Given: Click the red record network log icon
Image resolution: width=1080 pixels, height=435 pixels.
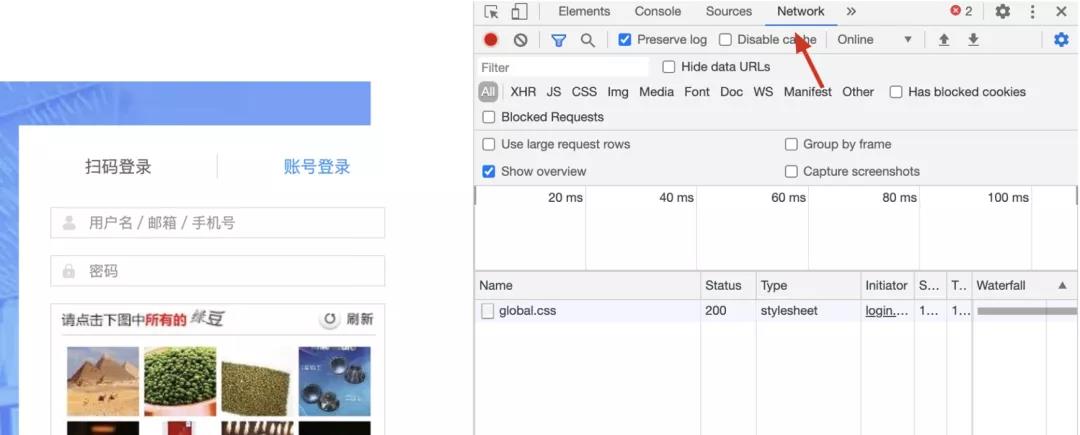Looking at the screenshot, I should click(x=490, y=40).
